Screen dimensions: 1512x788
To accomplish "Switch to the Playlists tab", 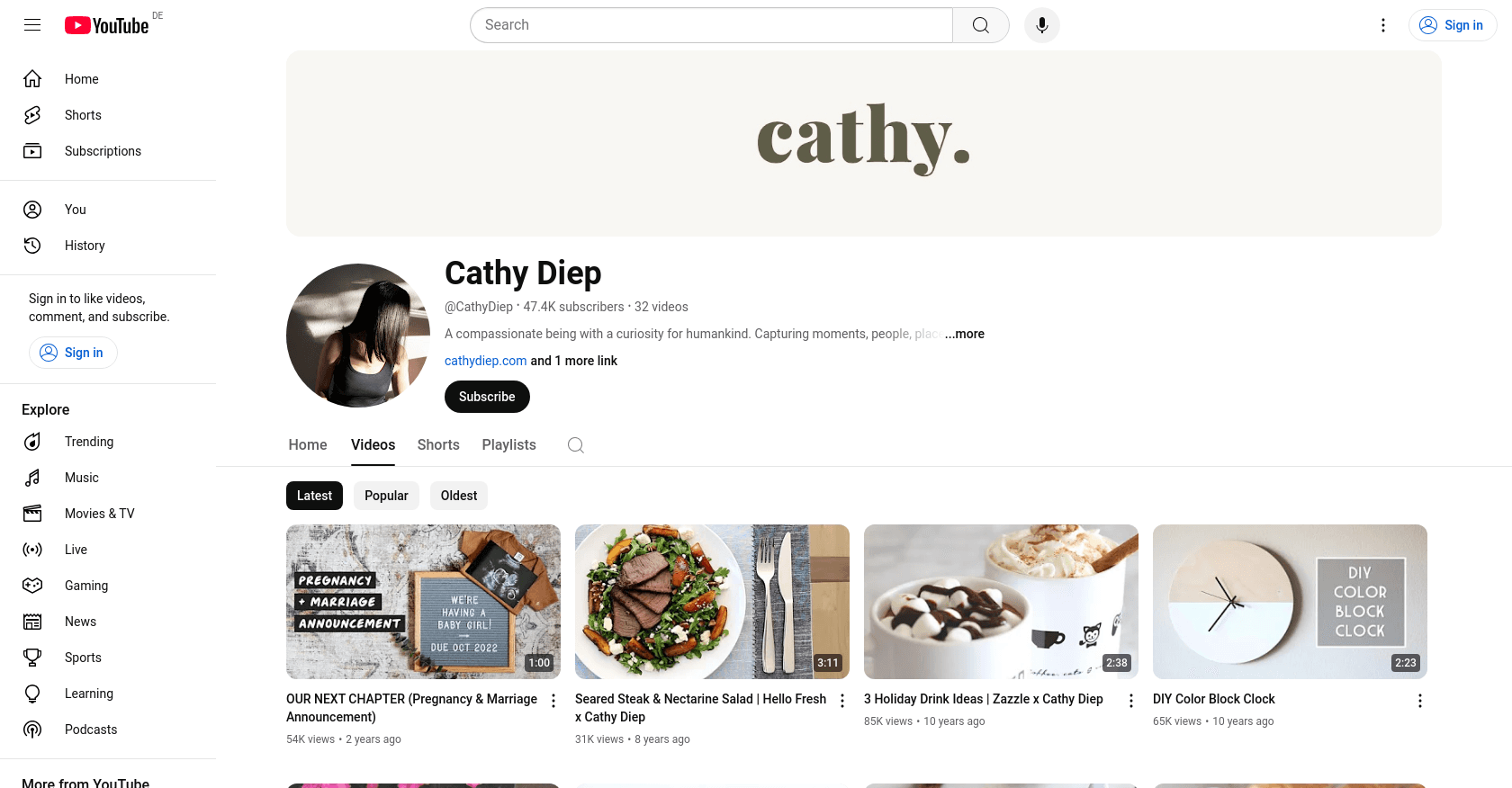I will coord(508,445).
